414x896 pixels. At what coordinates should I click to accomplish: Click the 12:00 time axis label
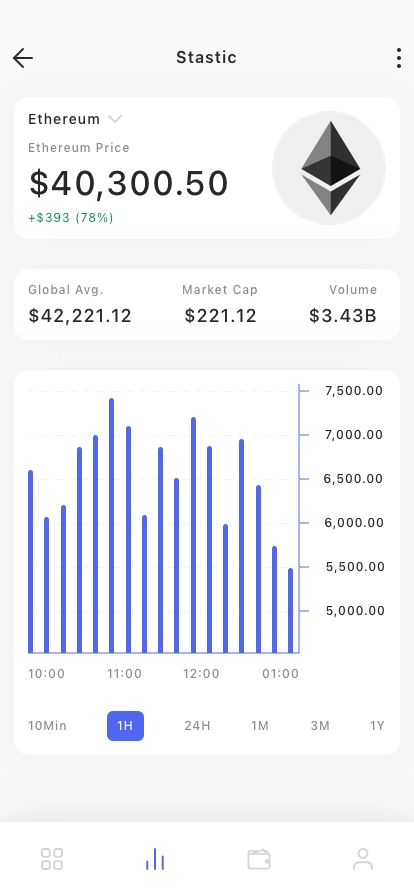pos(201,674)
